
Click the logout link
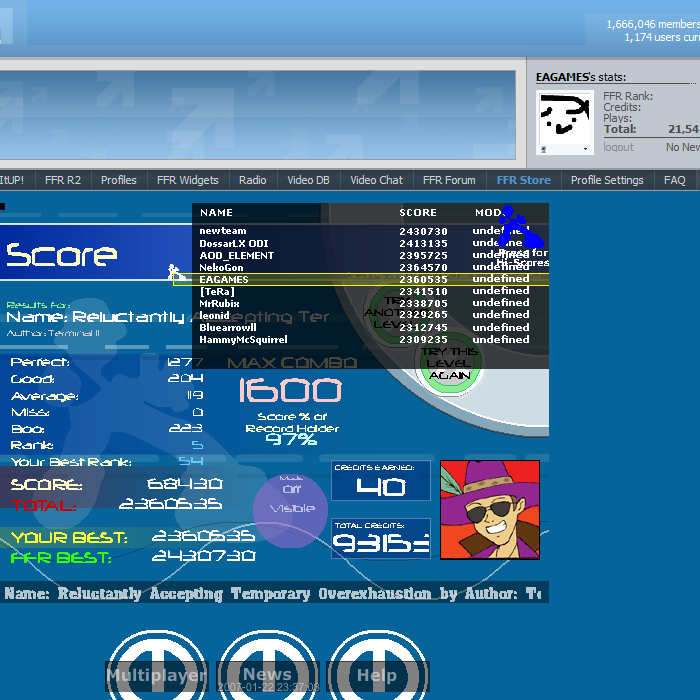(x=618, y=147)
